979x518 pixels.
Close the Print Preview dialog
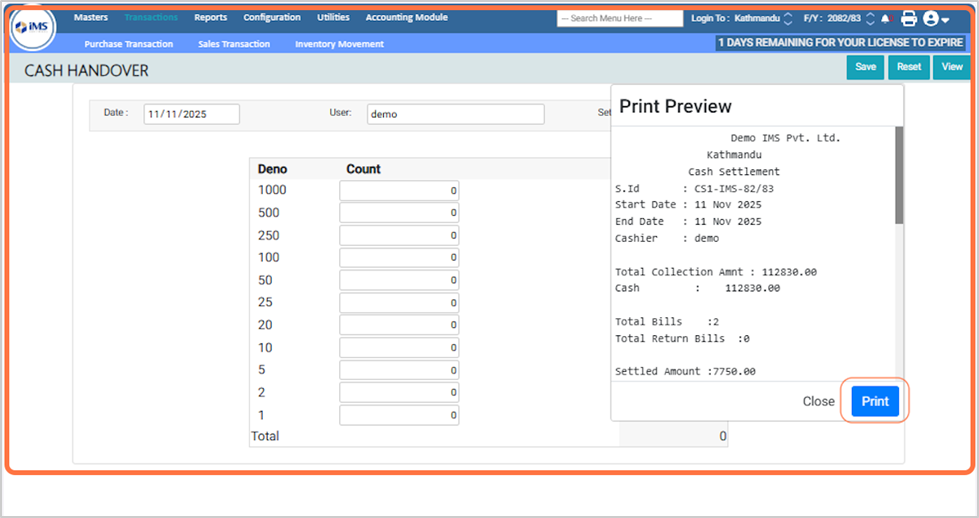(818, 401)
